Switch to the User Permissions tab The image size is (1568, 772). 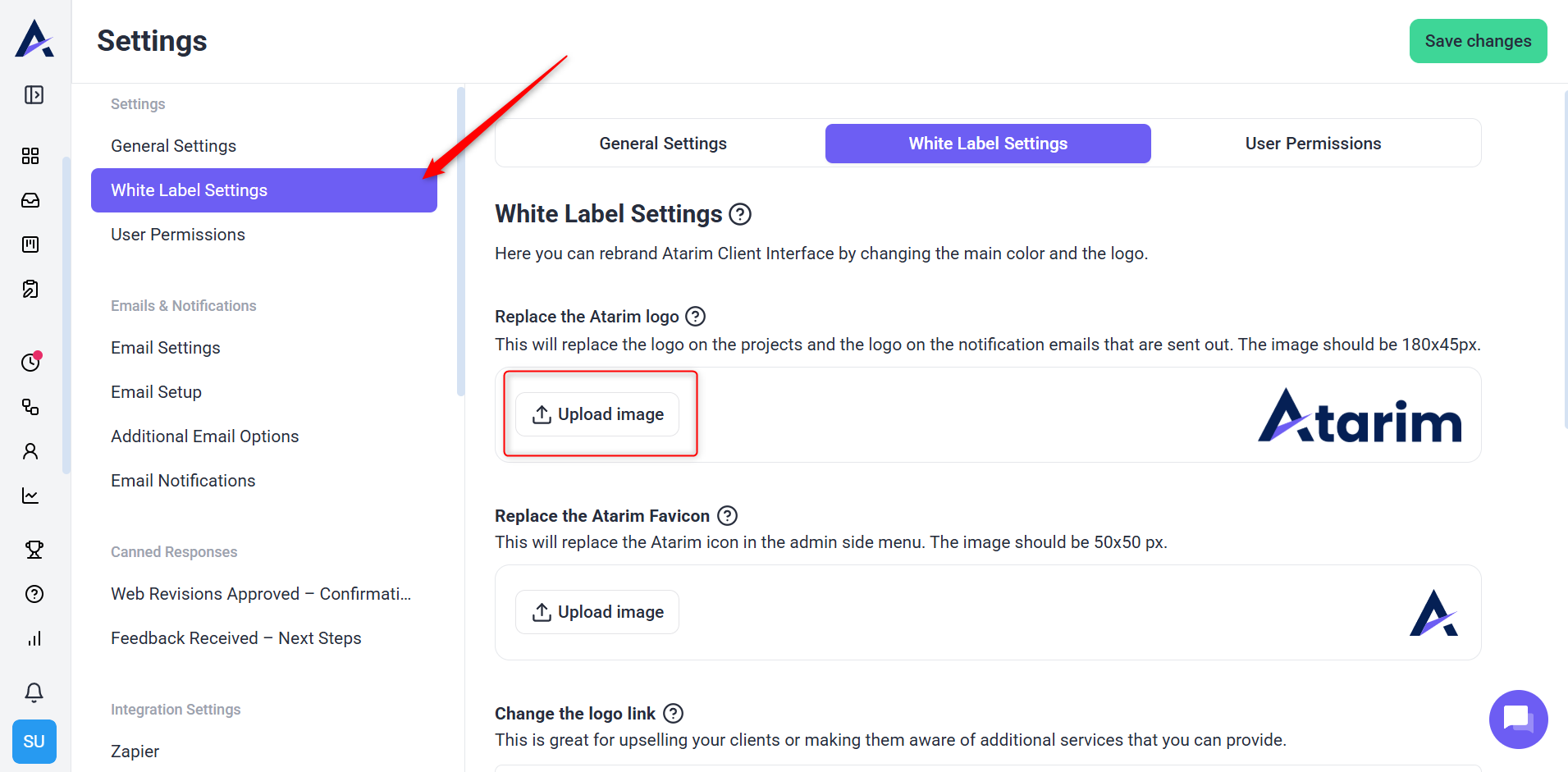(x=1313, y=144)
